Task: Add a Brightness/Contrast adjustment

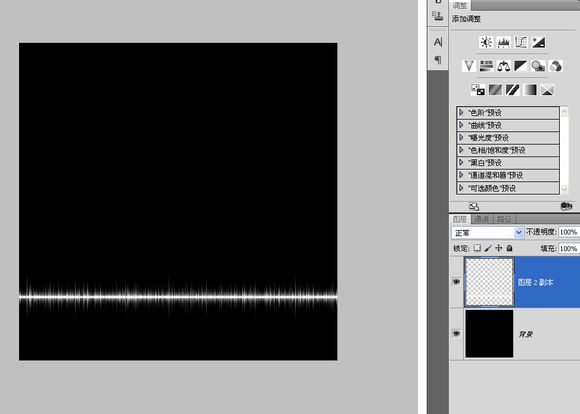Action: click(x=486, y=43)
